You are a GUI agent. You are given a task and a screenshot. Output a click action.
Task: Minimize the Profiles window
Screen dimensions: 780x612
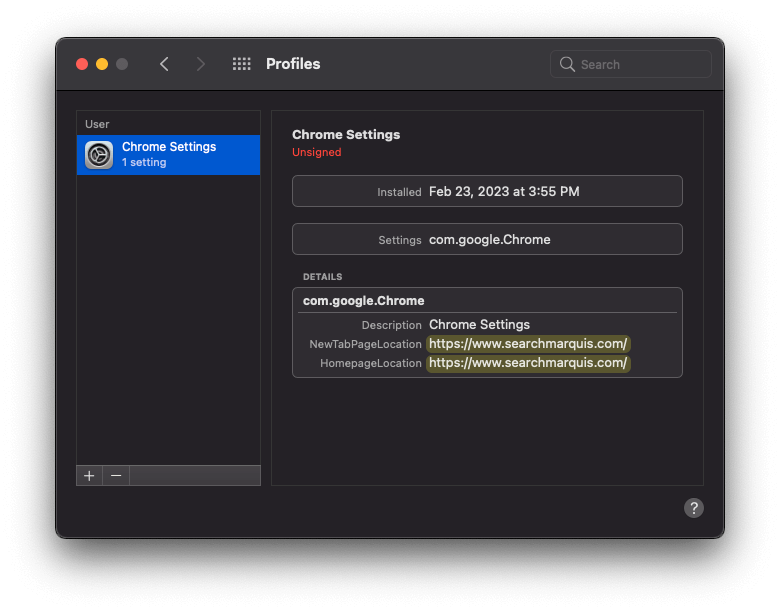(x=102, y=64)
